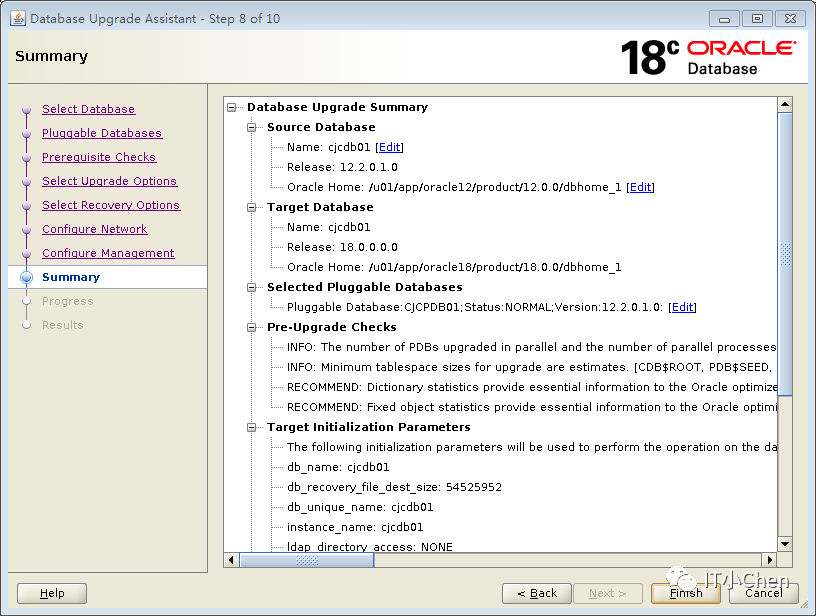Screen dimensions: 816x616
Task: Collapse the Selected Pluggable Databases section
Action: pos(252,287)
